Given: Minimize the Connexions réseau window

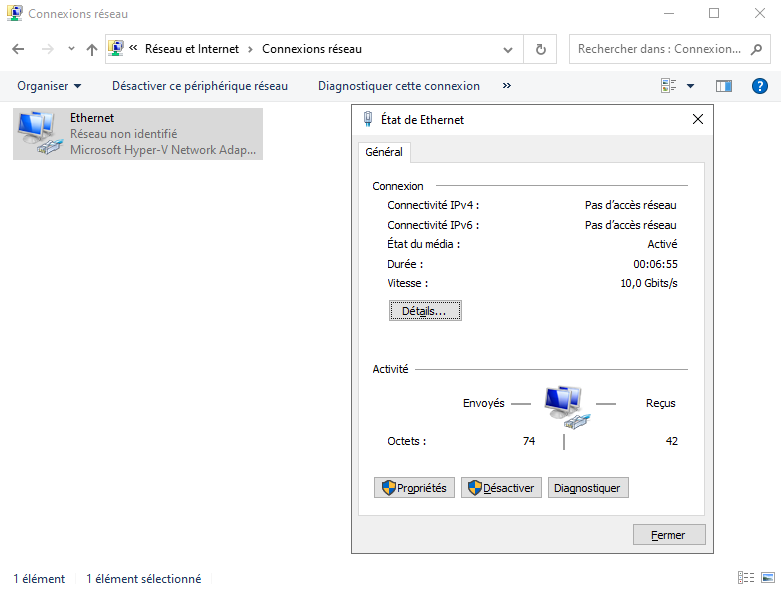Looking at the screenshot, I should pos(668,13).
